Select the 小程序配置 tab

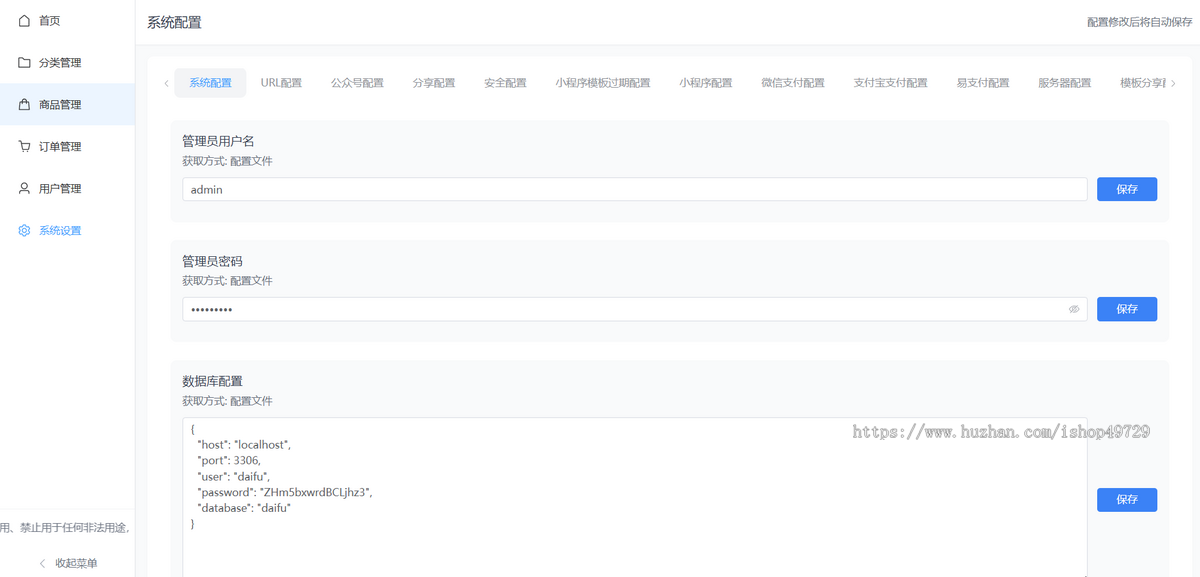[705, 83]
